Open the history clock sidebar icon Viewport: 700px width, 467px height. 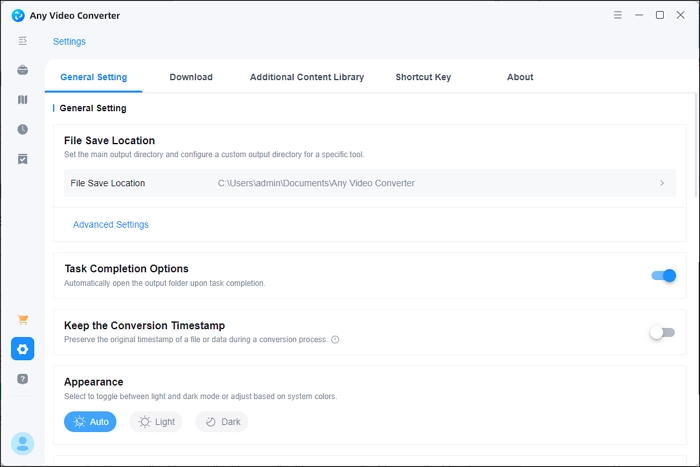22,129
